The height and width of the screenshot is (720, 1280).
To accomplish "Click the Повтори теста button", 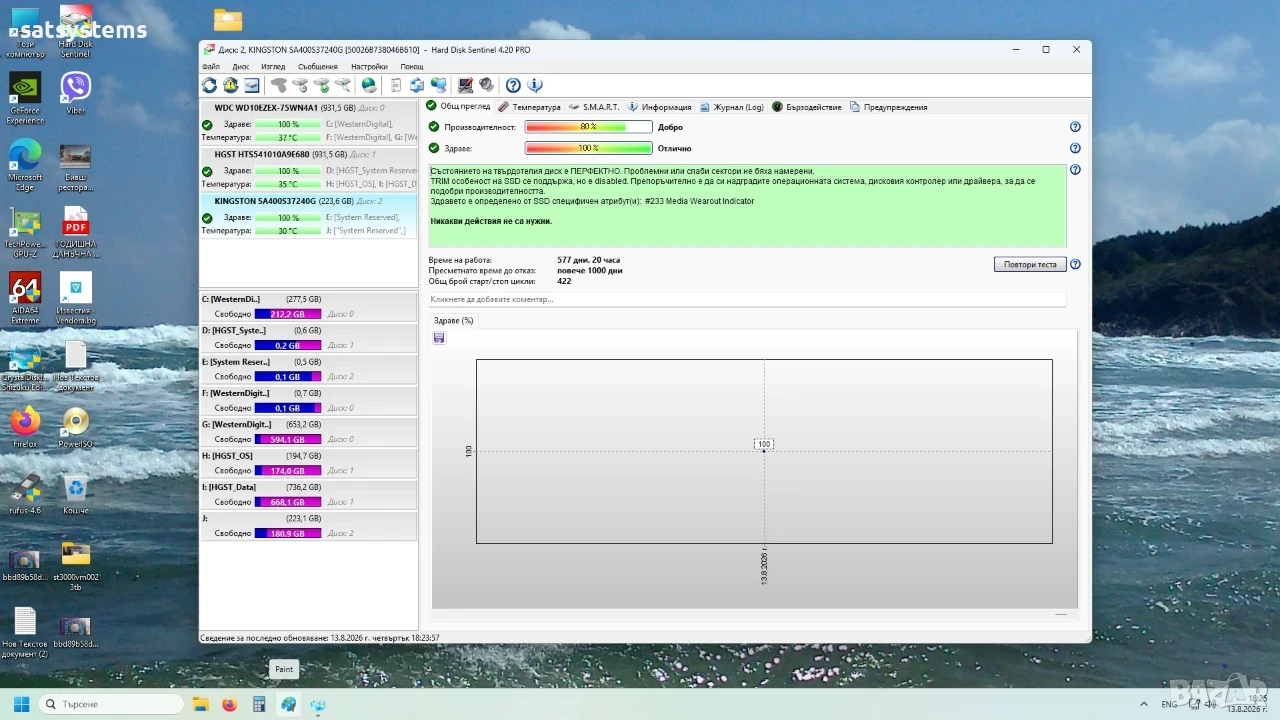I will click(1030, 265).
